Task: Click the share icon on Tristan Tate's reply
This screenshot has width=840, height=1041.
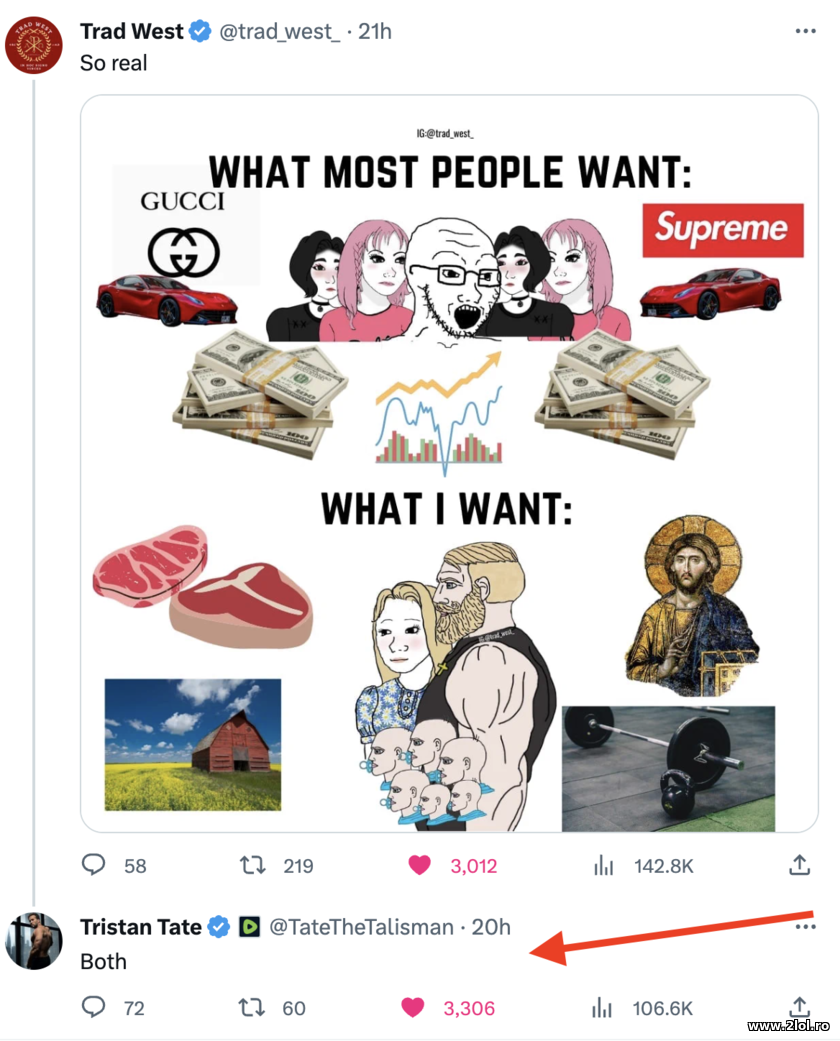Action: [x=799, y=1008]
